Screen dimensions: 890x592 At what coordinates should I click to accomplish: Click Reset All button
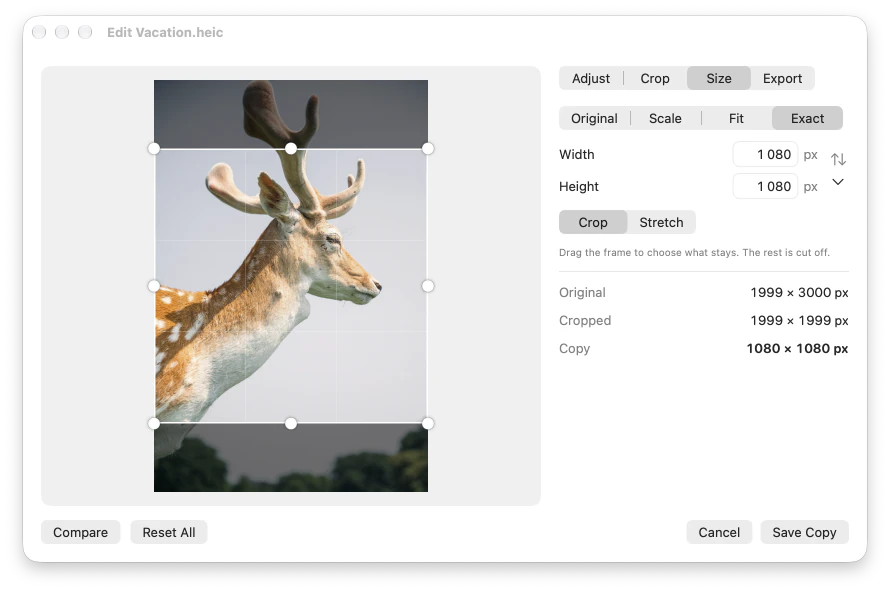(169, 532)
